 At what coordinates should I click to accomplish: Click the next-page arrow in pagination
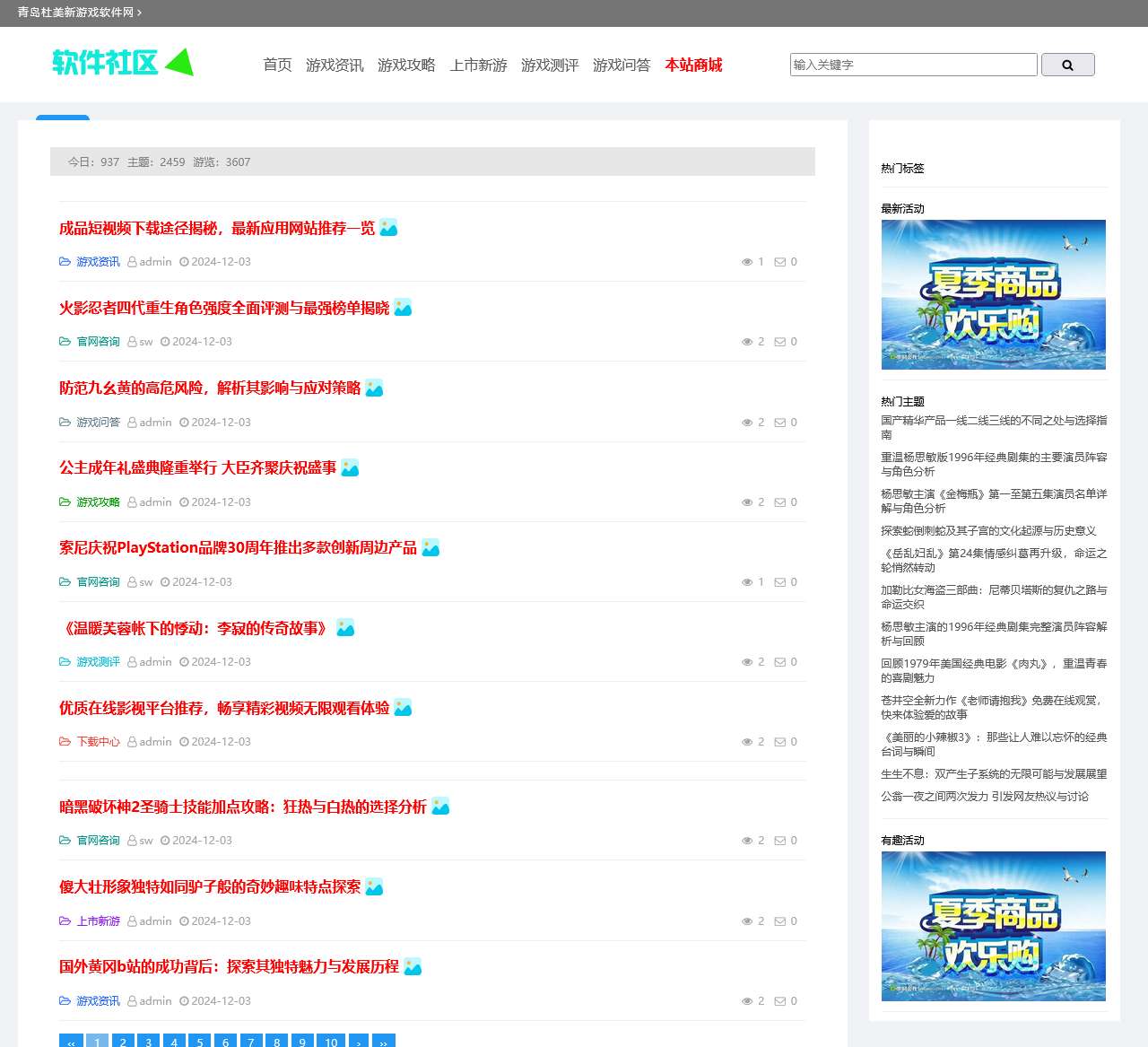359,1042
